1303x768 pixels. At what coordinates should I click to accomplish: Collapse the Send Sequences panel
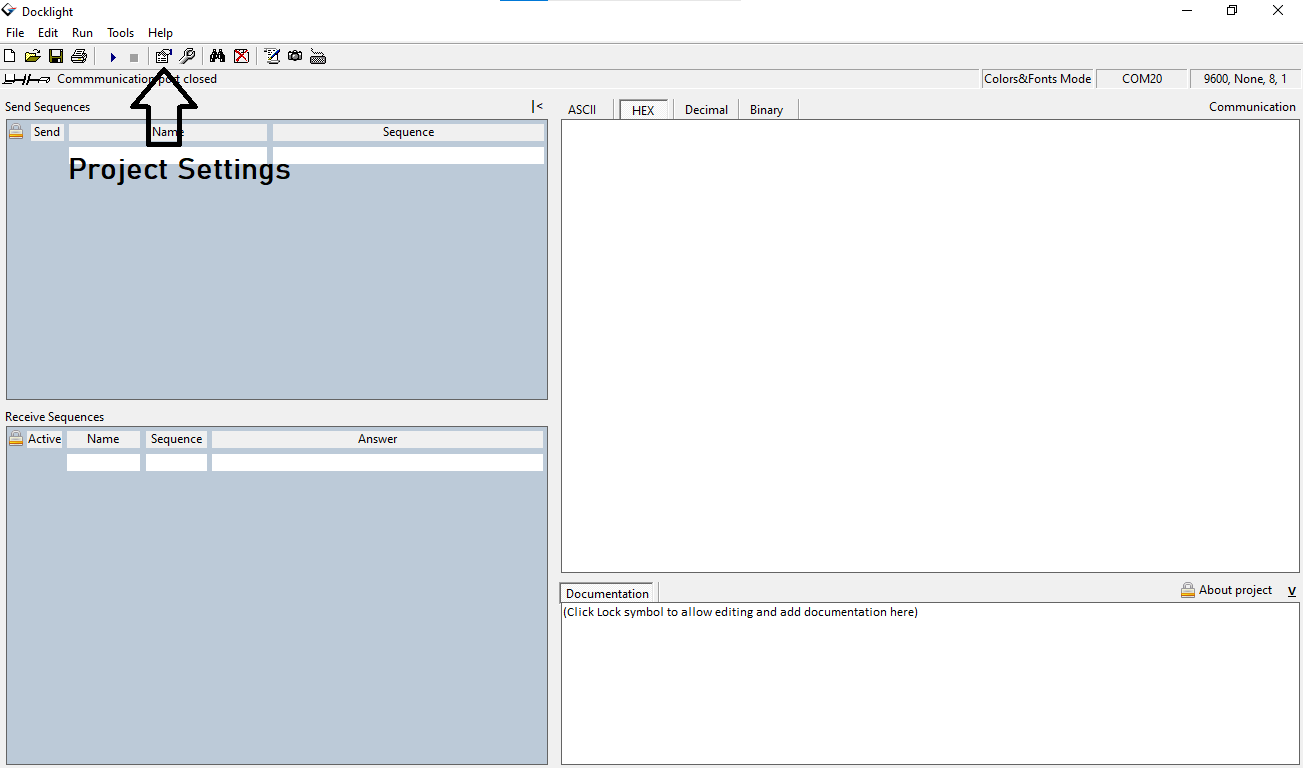click(x=537, y=106)
